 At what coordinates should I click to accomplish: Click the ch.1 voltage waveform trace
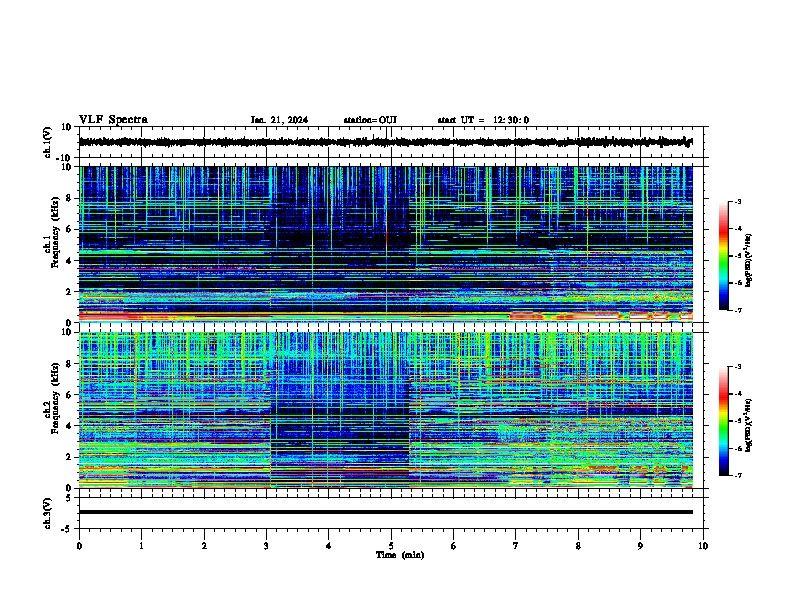(x=385, y=142)
